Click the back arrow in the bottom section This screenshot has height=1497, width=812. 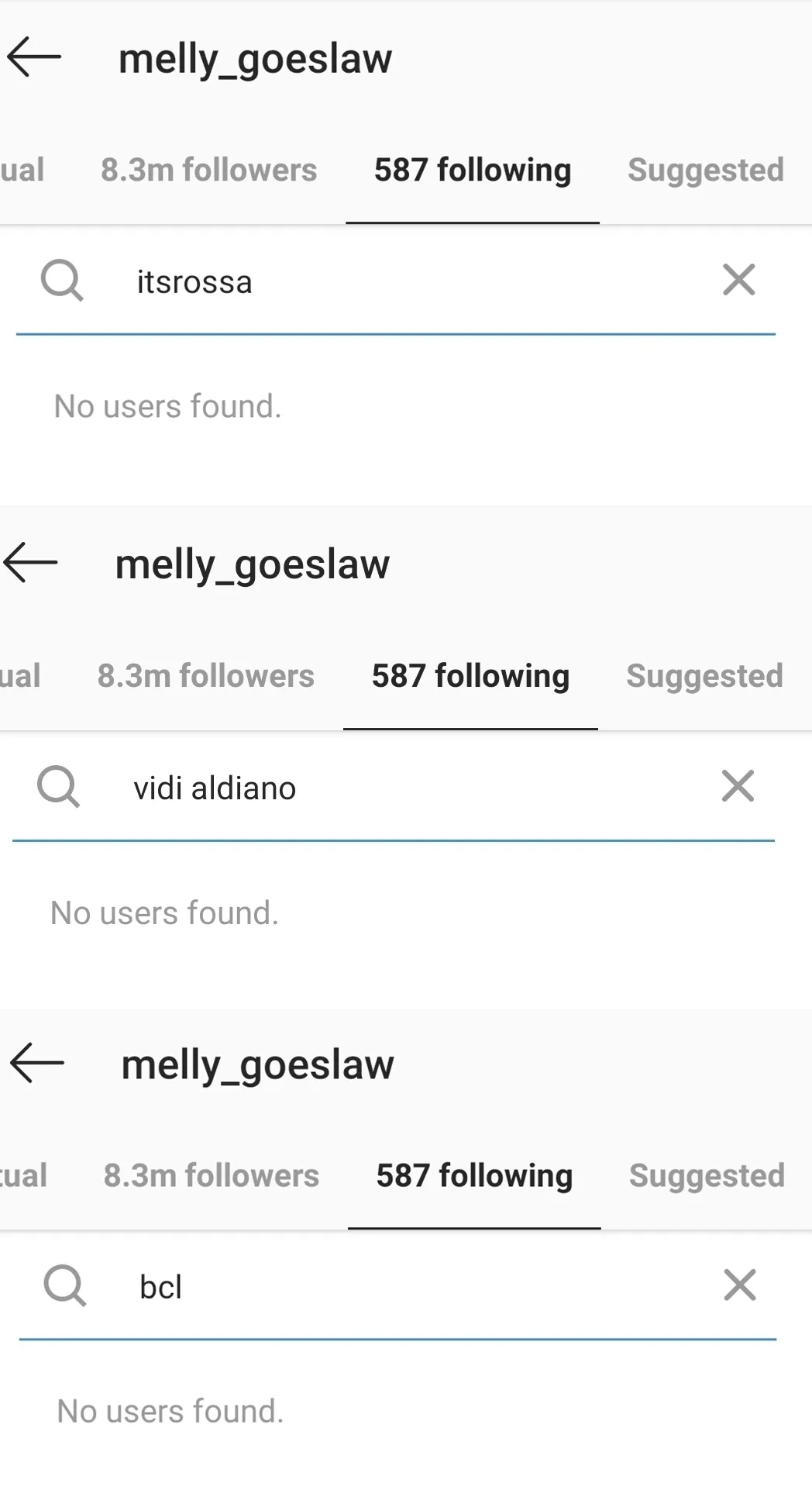[36, 1063]
